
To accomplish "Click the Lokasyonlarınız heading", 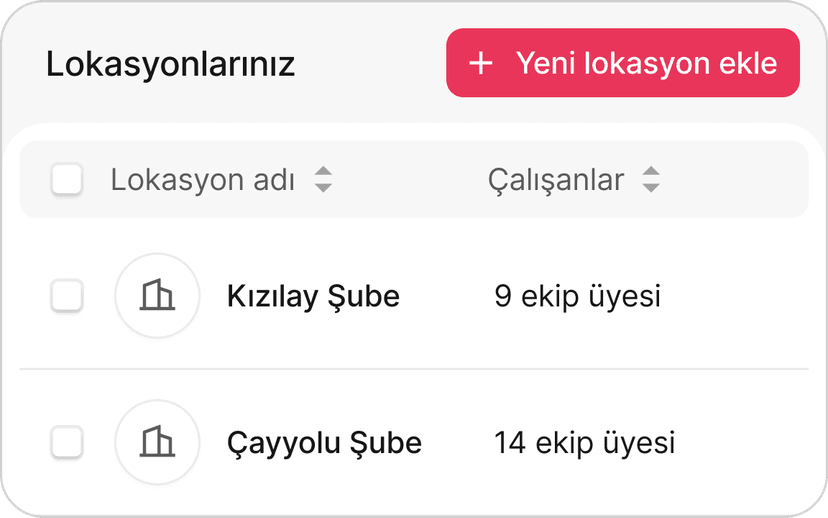I will point(170,65).
